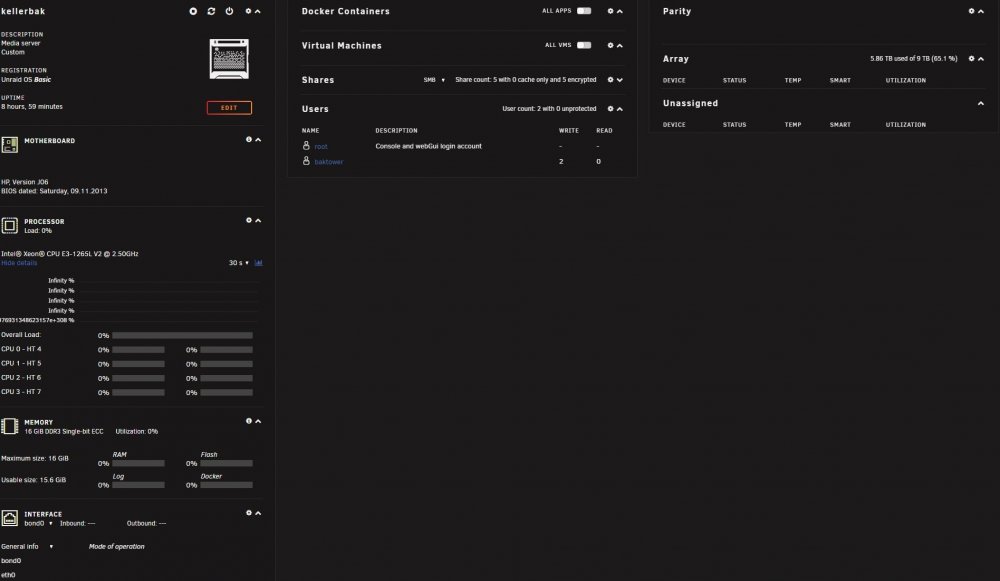Screen dimensions: 1000x581
Task: Click the CPU 0 load bar
Action: pyautogui.click(x=138, y=349)
